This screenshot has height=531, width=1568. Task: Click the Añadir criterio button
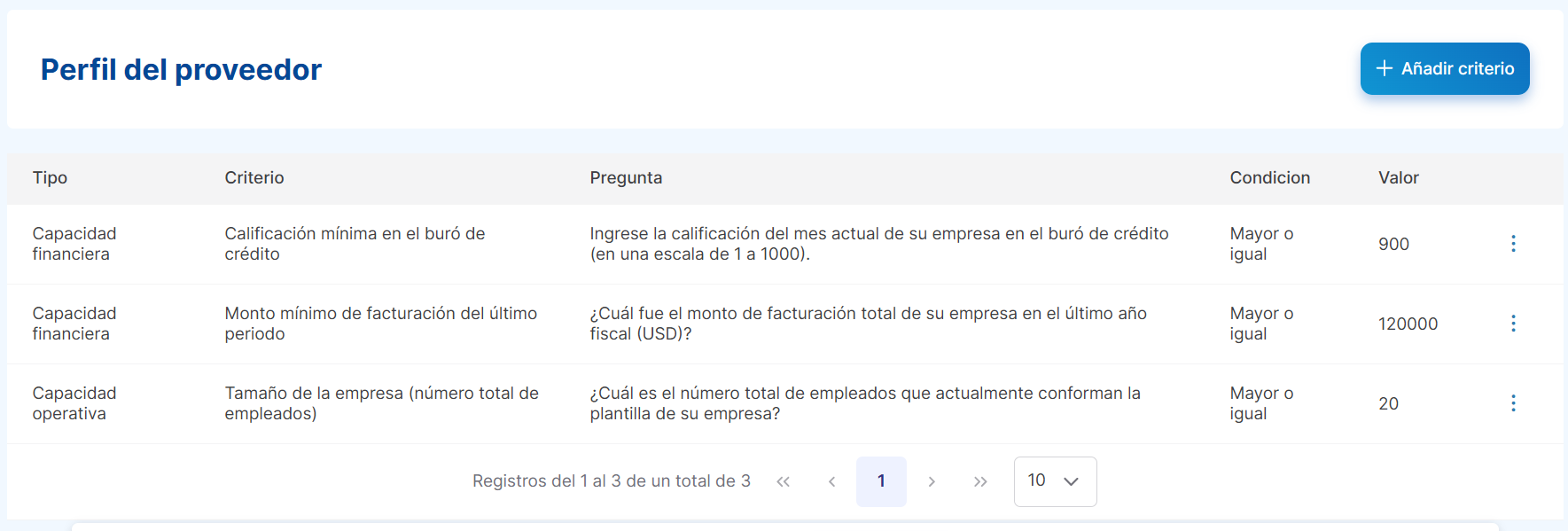click(x=1444, y=68)
